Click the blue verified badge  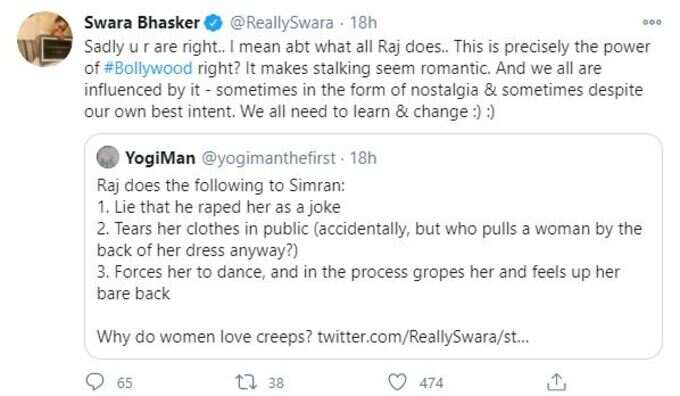pos(213,23)
